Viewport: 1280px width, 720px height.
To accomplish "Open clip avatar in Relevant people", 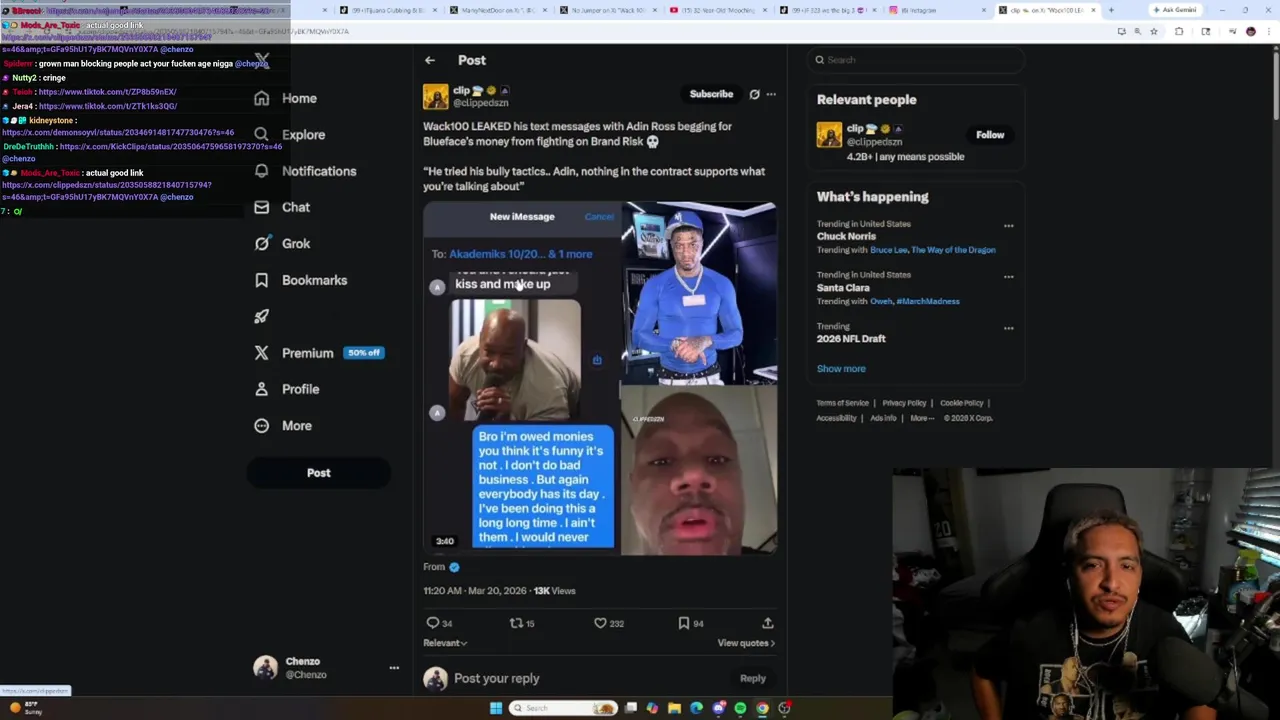I will (829, 135).
